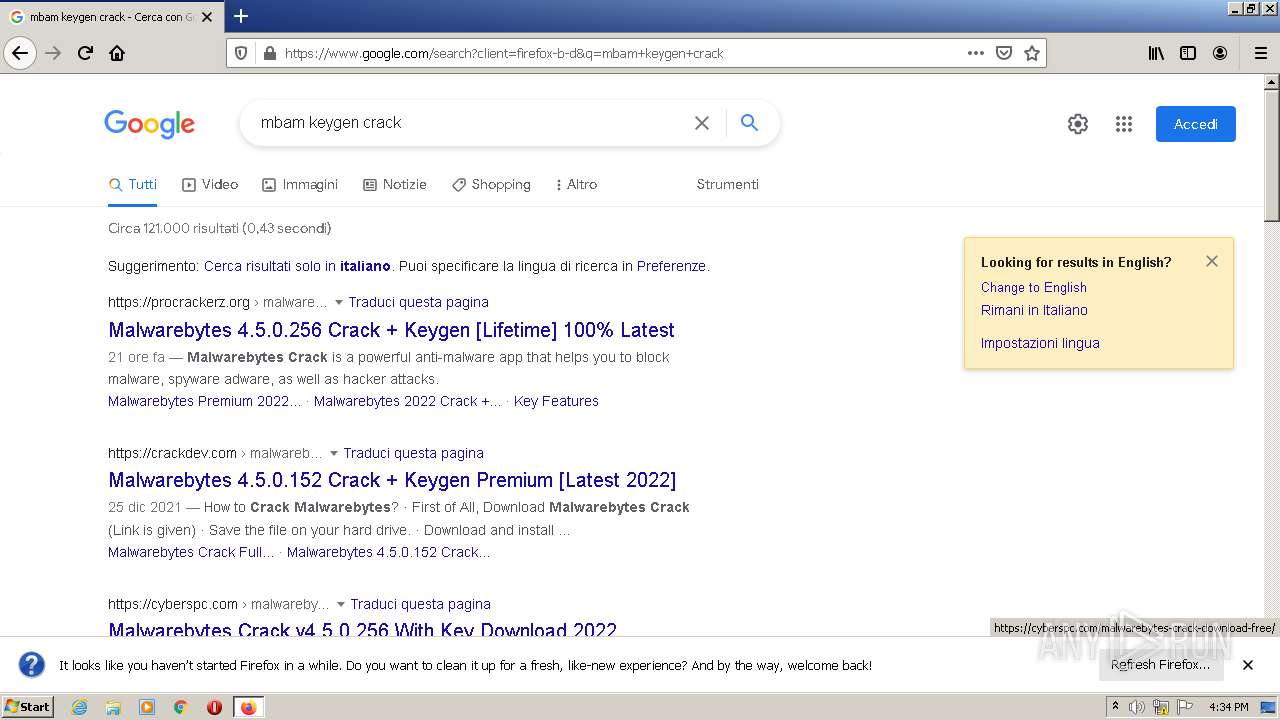Open media player icon in taskbar

pos(147,707)
